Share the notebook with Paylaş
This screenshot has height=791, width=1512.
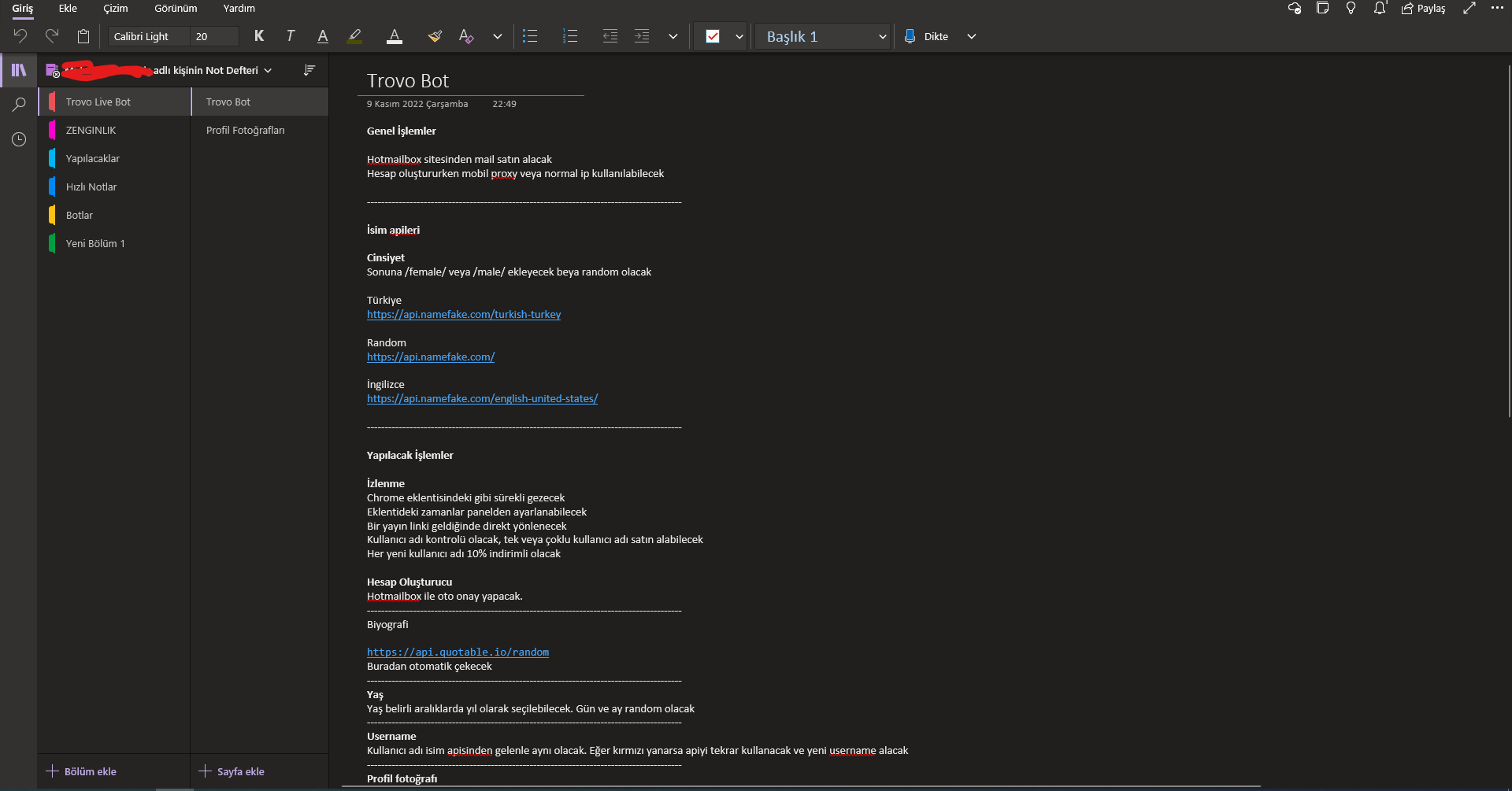[x=1424, y=9]
